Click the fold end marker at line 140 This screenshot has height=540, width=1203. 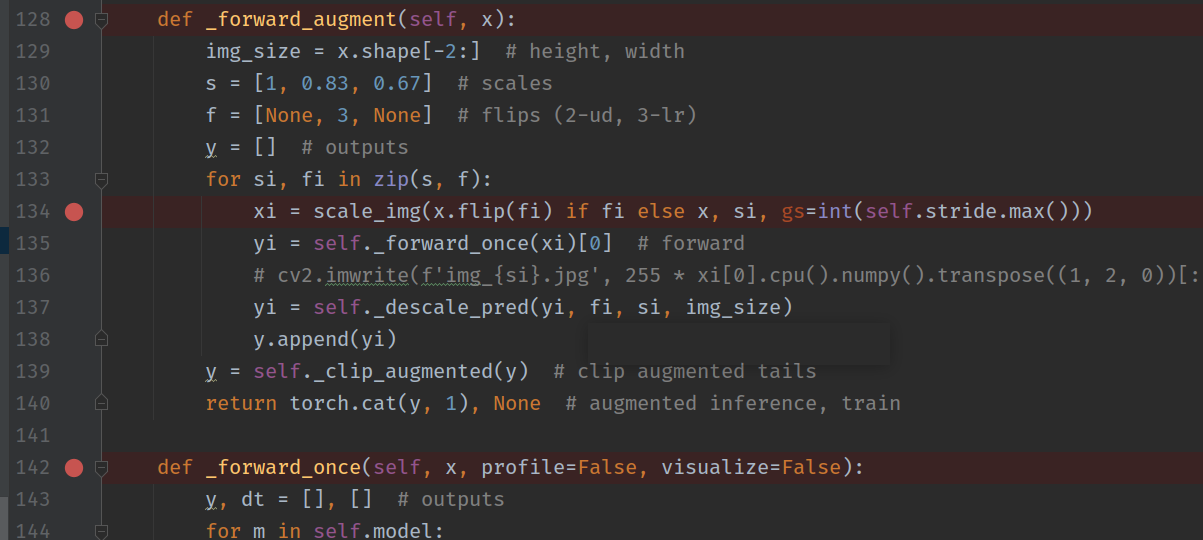(101, 403)
